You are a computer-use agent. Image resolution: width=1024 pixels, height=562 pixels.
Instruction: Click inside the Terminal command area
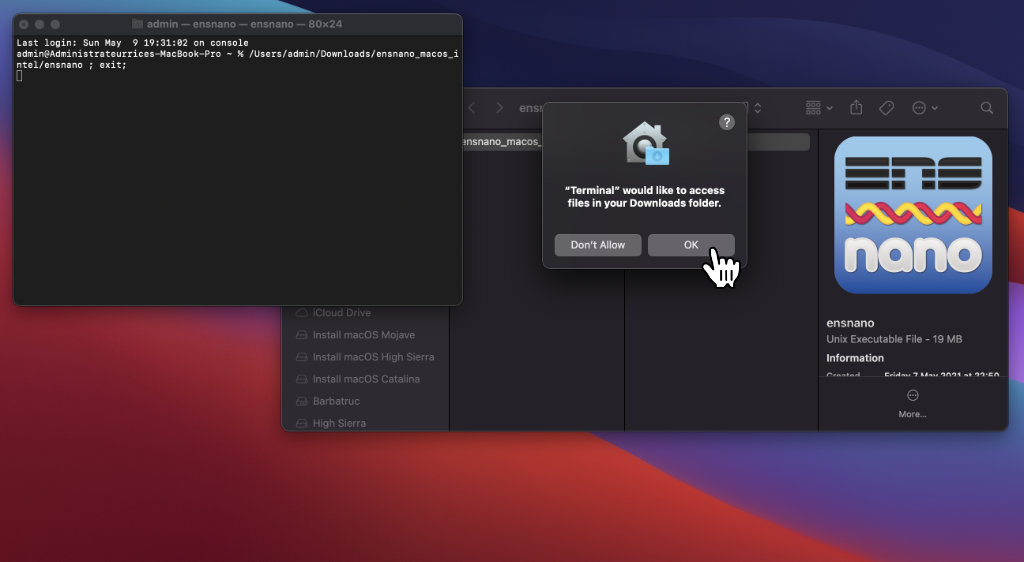(238, 170)
